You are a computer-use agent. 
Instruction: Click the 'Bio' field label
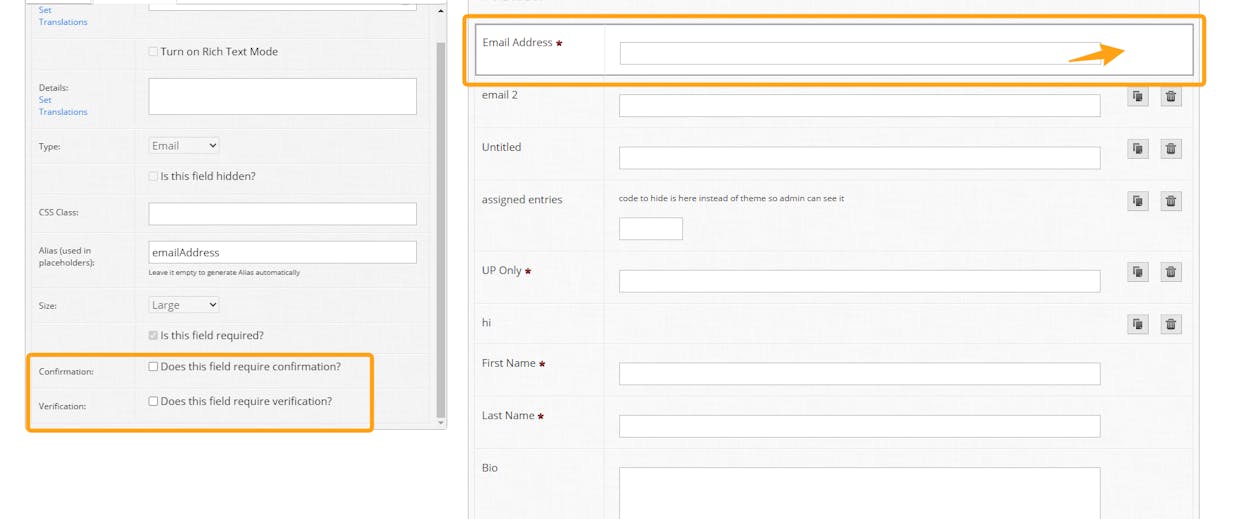[x=490, y=468]
